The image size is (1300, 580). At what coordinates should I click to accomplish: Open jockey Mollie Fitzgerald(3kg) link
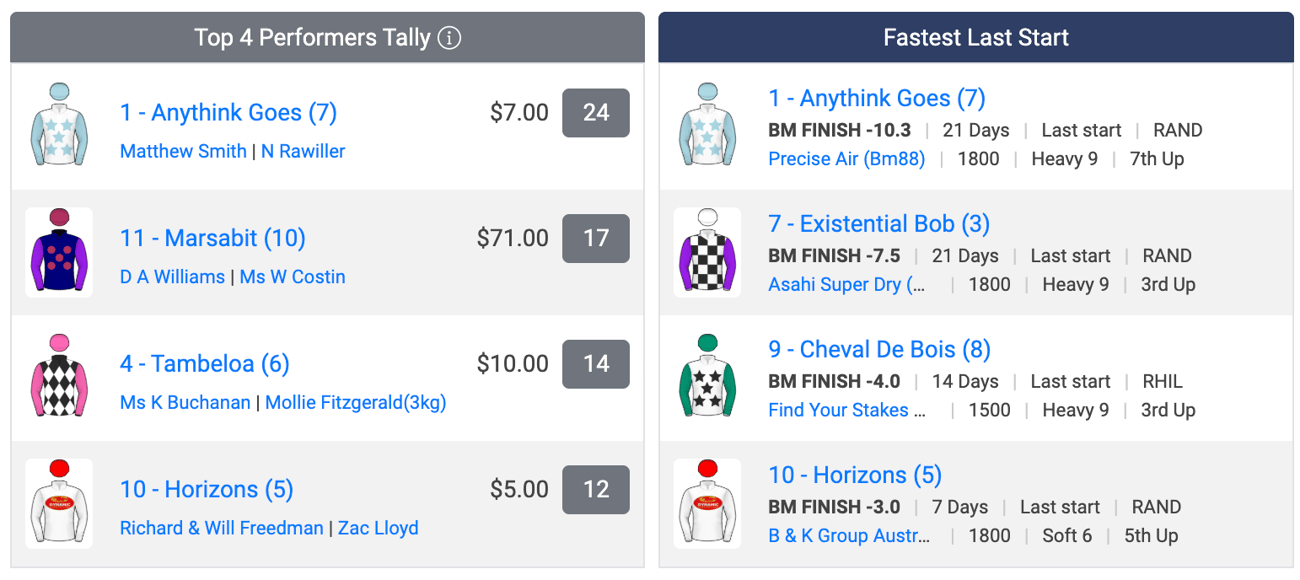(356, 402)
